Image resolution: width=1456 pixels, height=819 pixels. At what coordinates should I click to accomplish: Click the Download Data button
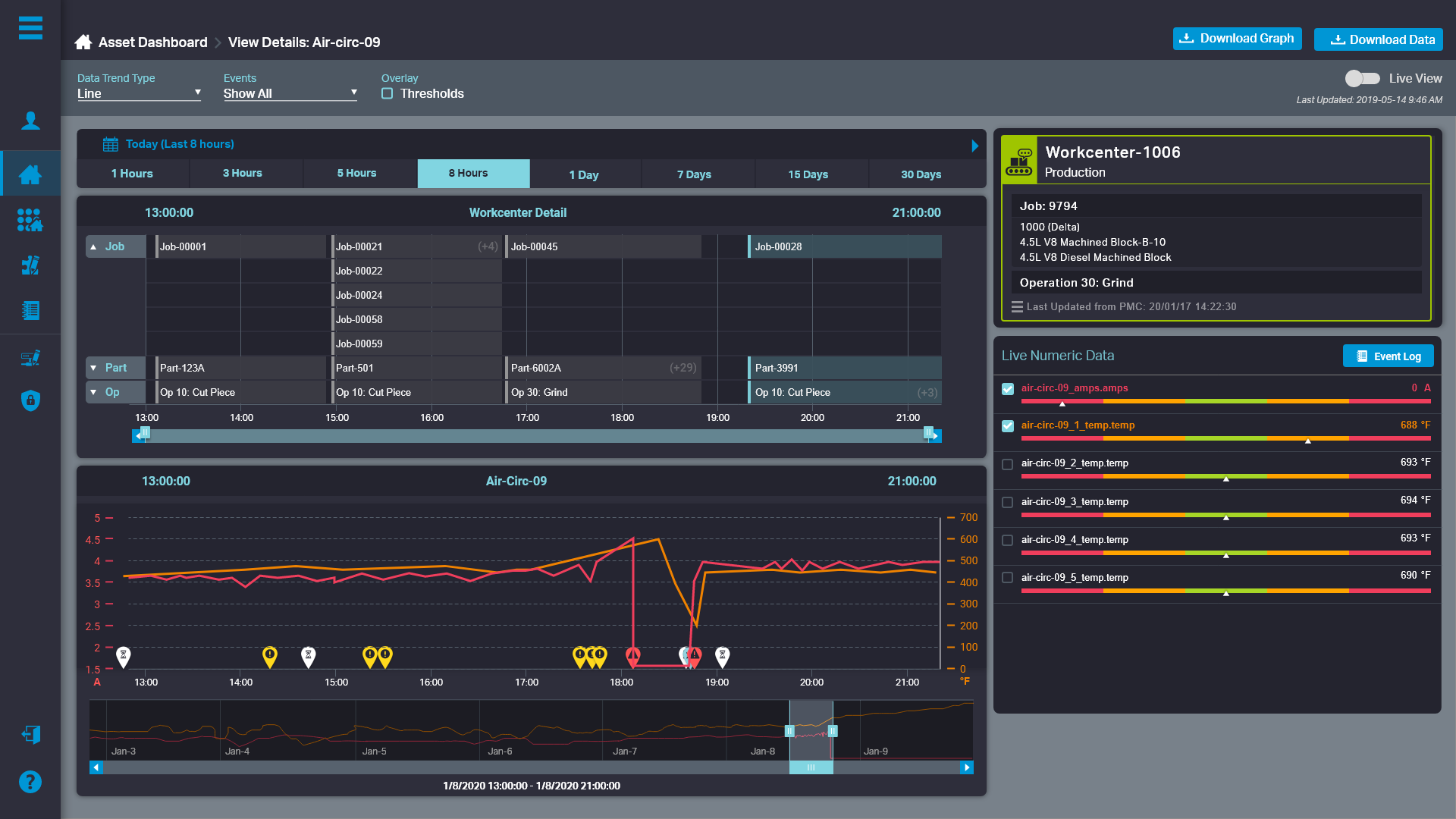(1378, 39)
